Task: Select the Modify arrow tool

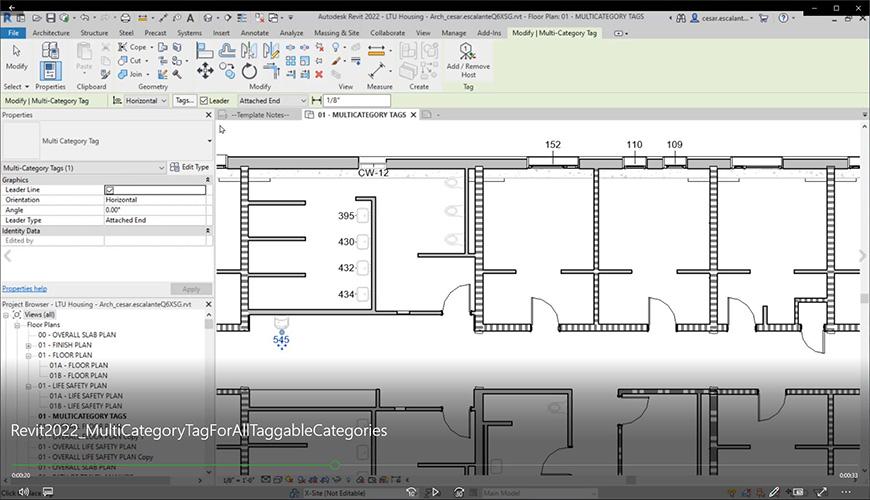Action: (x=17, y=55)
